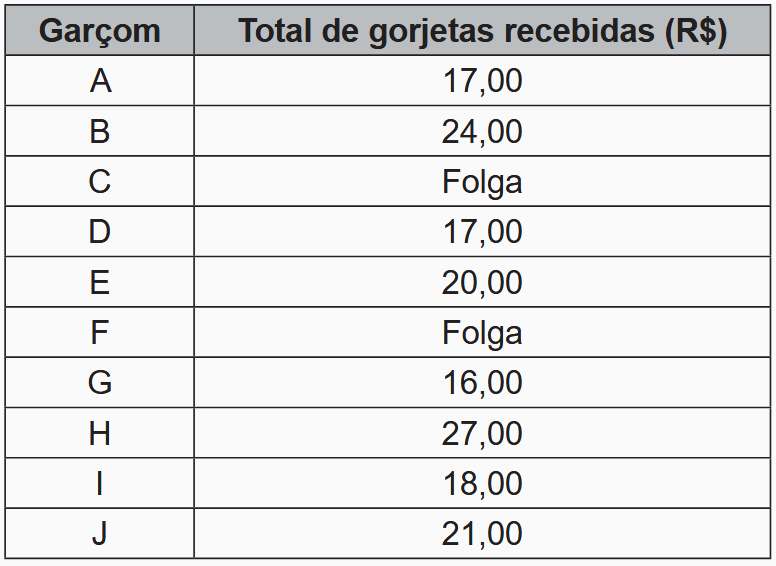The height and width of the screenshot is (566, 776).
Task: Select waiter F in the Garçom column
Action: click(99, 333)
